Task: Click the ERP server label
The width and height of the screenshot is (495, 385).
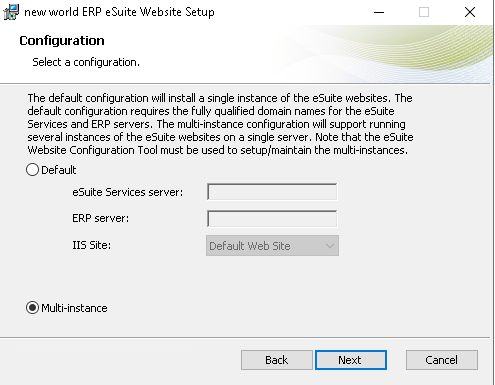Action: pyautogui.click(x=101, y=218)
